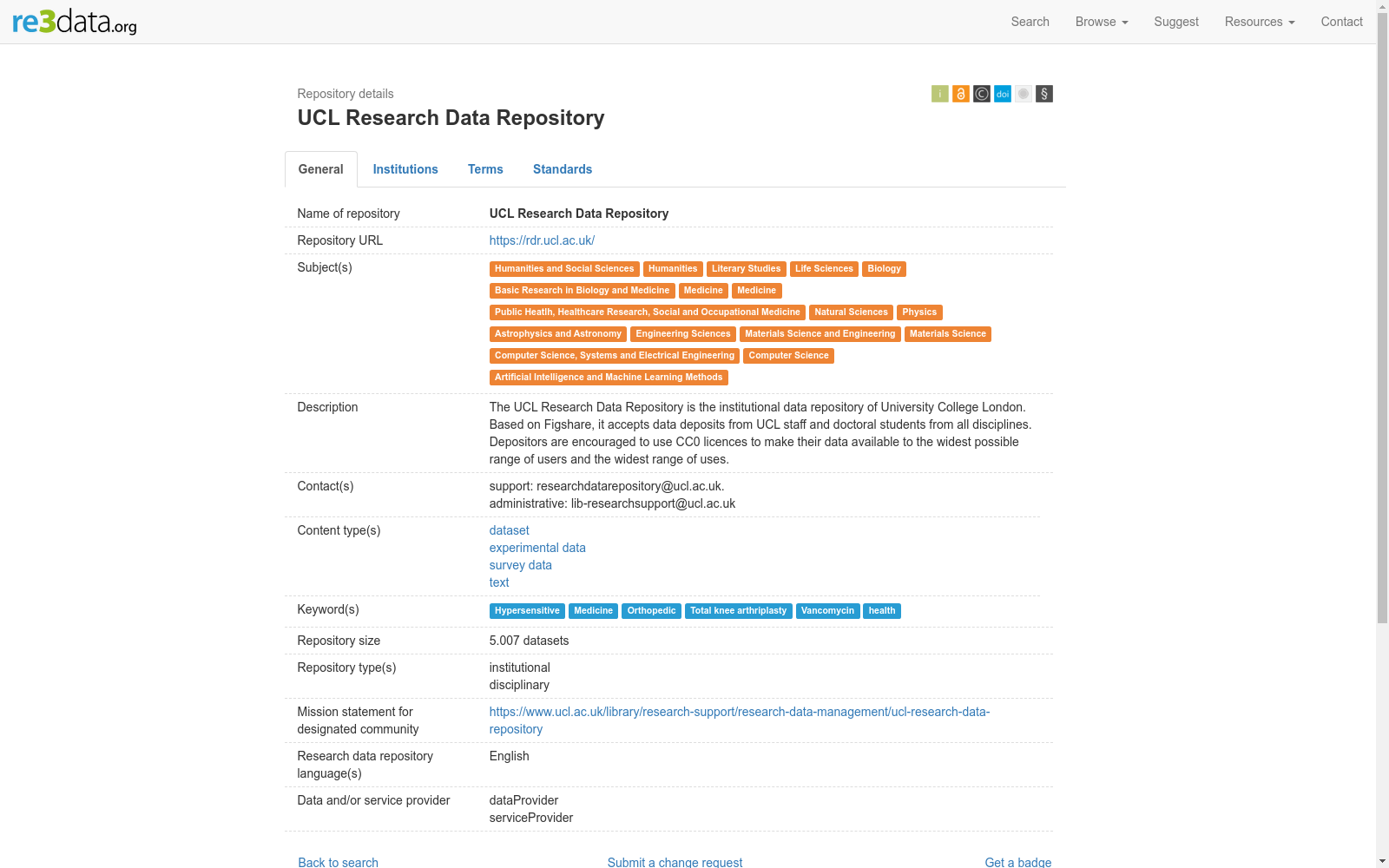Click the Engineering Sciences subject tag
Screen dimensions: 1389x868
point(683,334)
